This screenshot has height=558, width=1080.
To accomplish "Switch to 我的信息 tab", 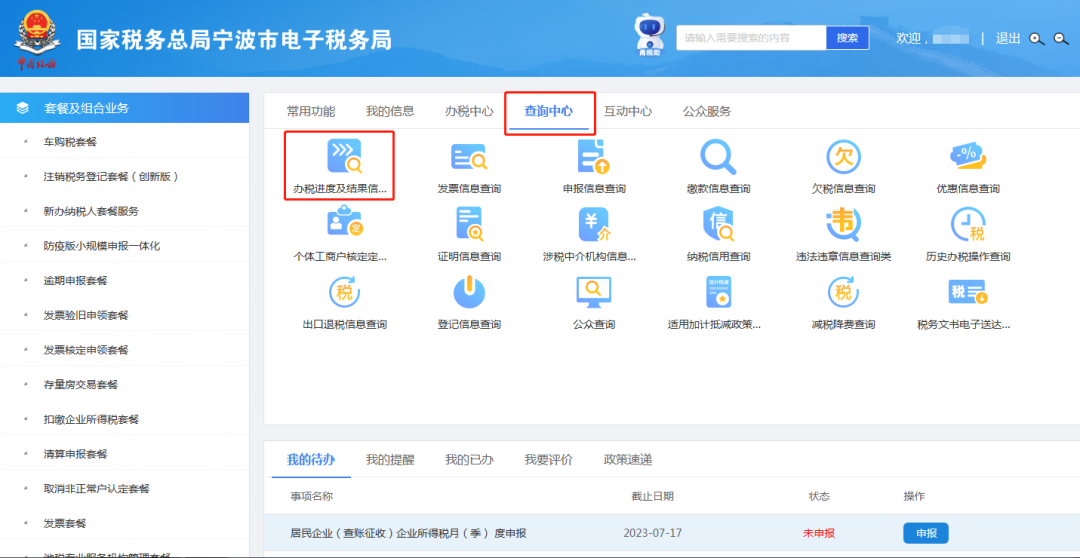I will 390,111.
